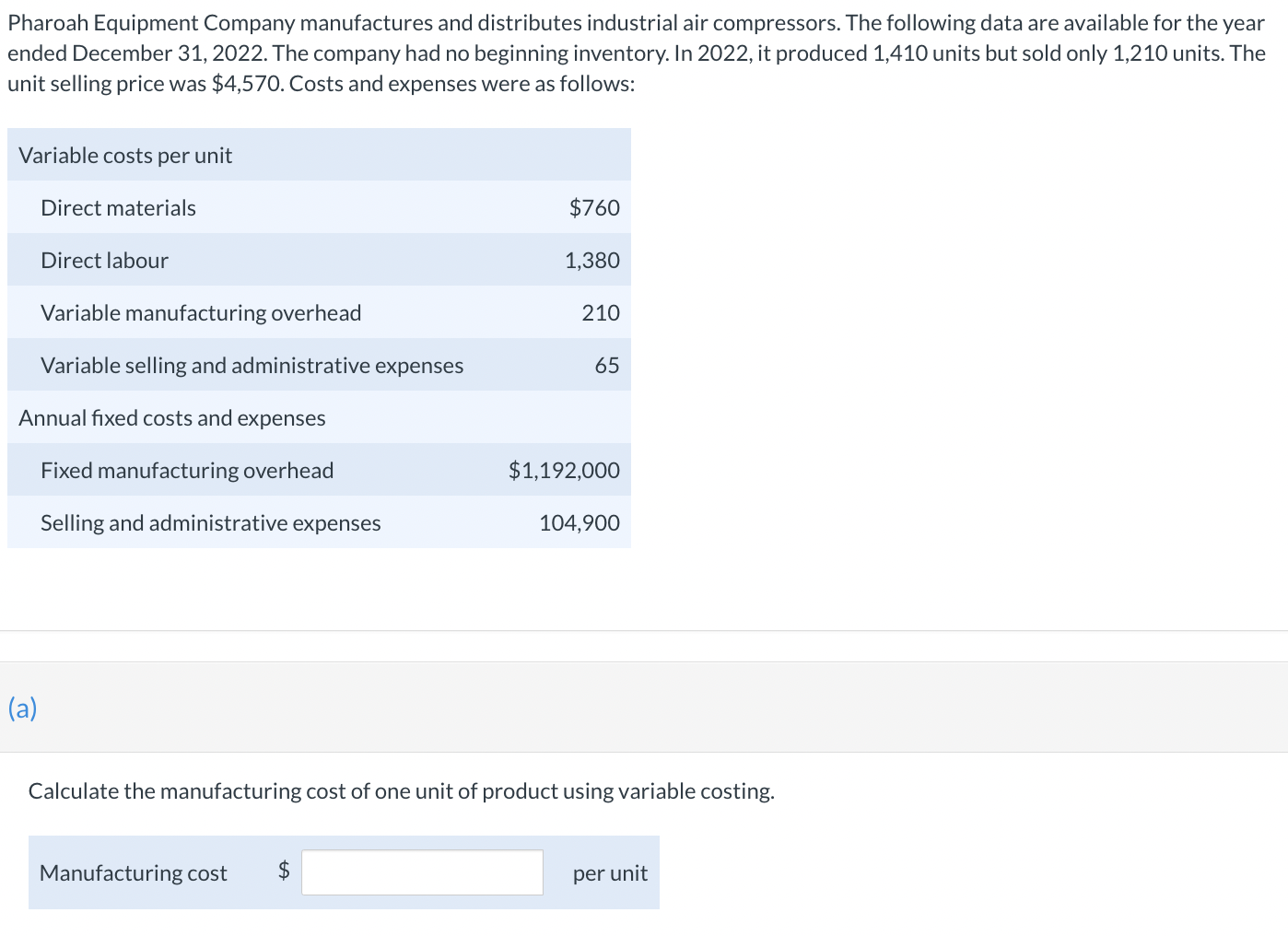Click the Manufacturing cost input field
This screenshot has width=1288, height=936.
coord(422,872)
